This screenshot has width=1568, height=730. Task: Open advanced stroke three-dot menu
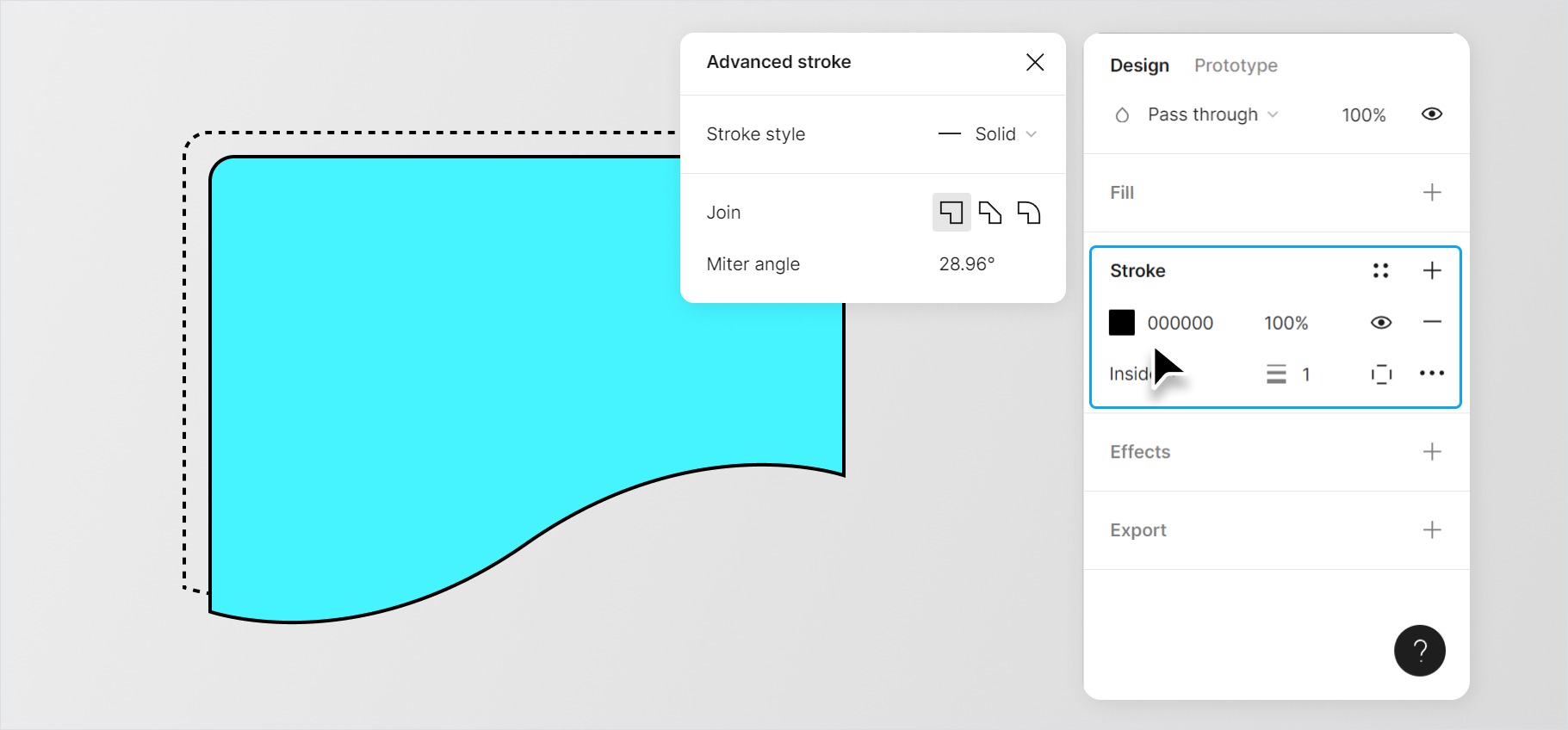[x=1431, y=374]
